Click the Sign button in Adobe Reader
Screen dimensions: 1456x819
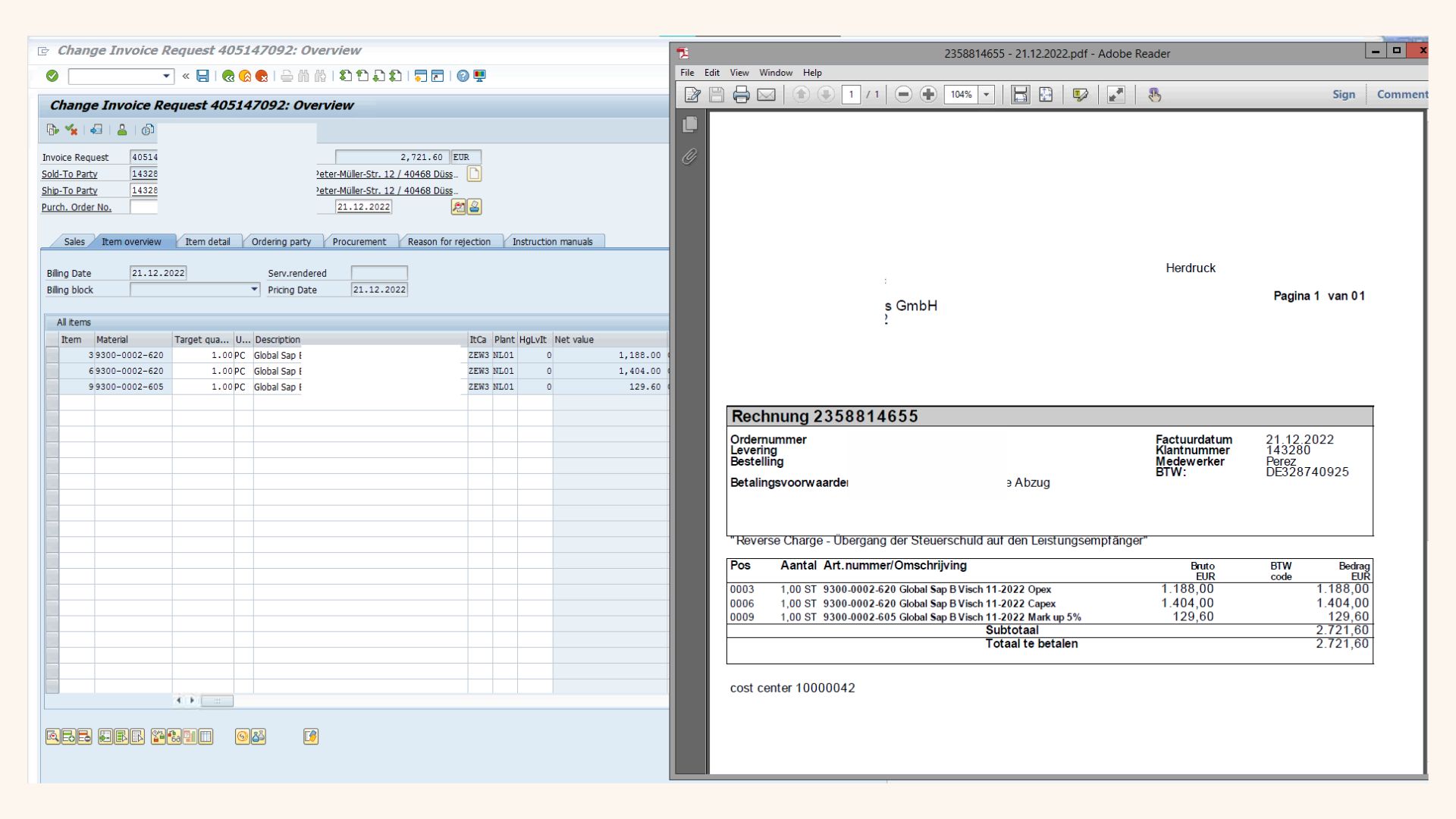[1343, 95]
